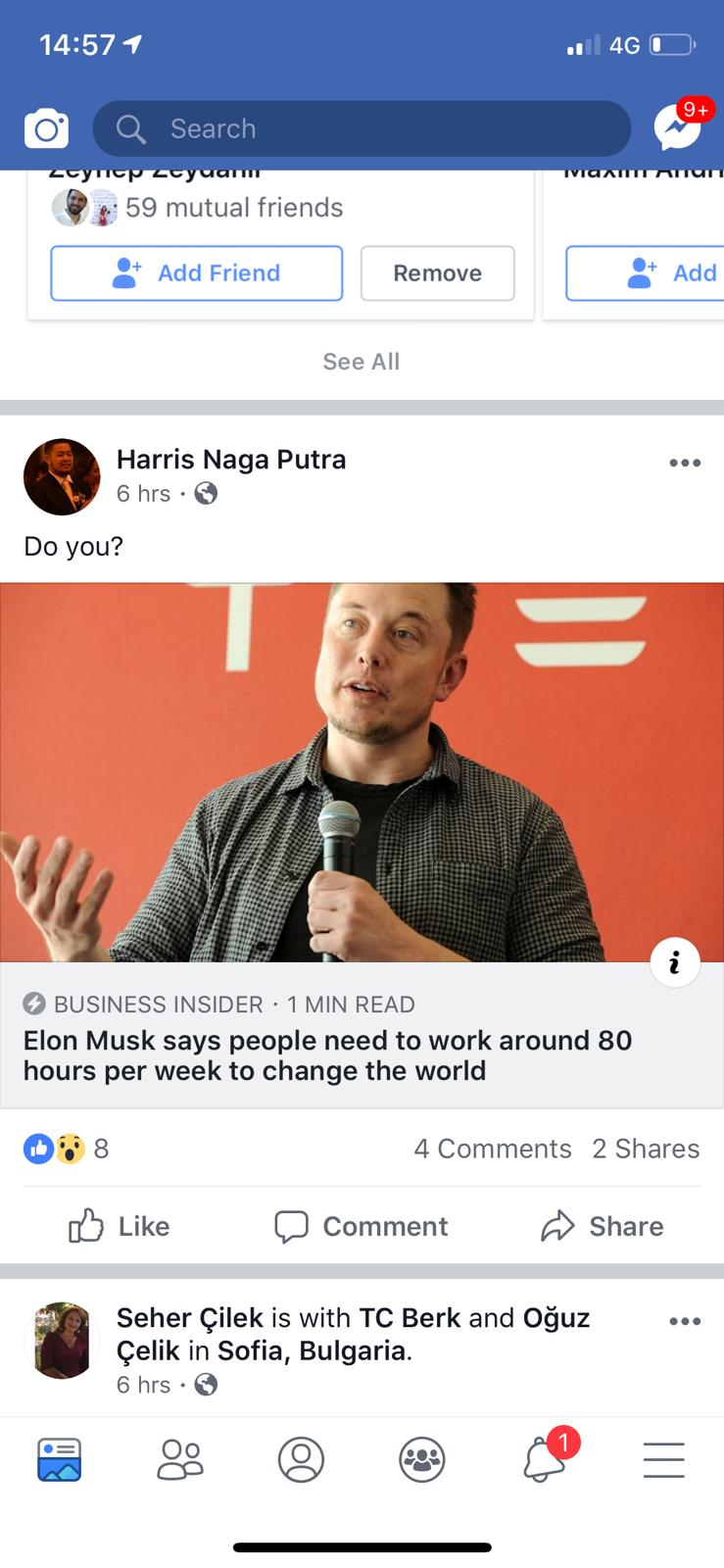Remove the friend suggestion

(437, 272)
